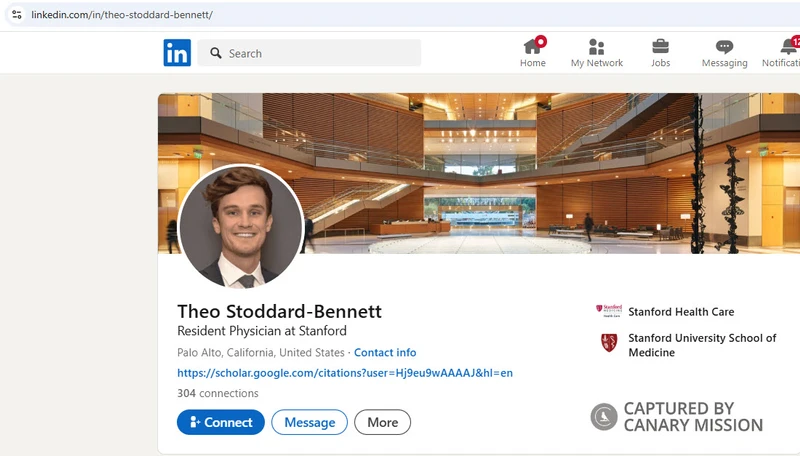Open the Google Scholar citations link

[345, 373]
